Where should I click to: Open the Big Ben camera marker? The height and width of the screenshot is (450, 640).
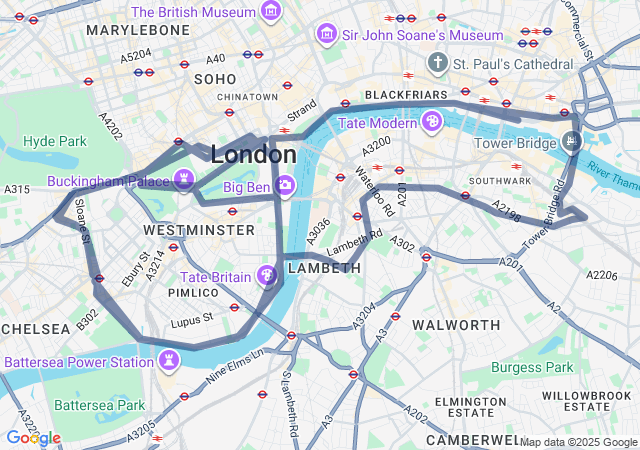click(x=285, y=186)
